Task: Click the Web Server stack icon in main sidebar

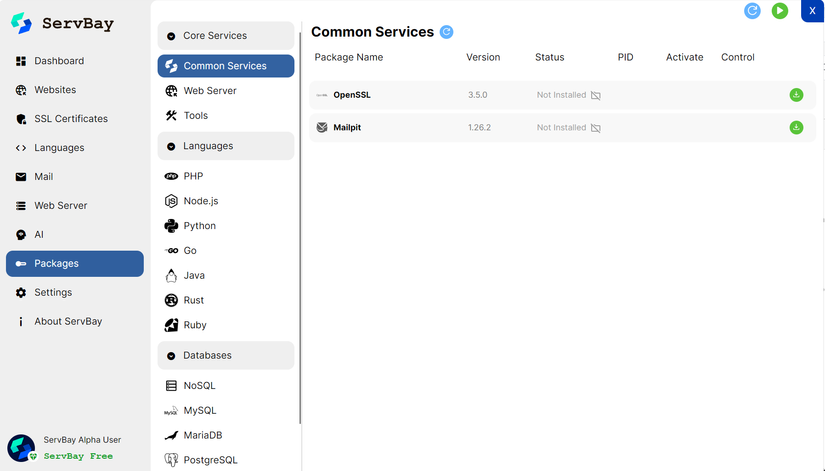Action: tap(21, 206)
